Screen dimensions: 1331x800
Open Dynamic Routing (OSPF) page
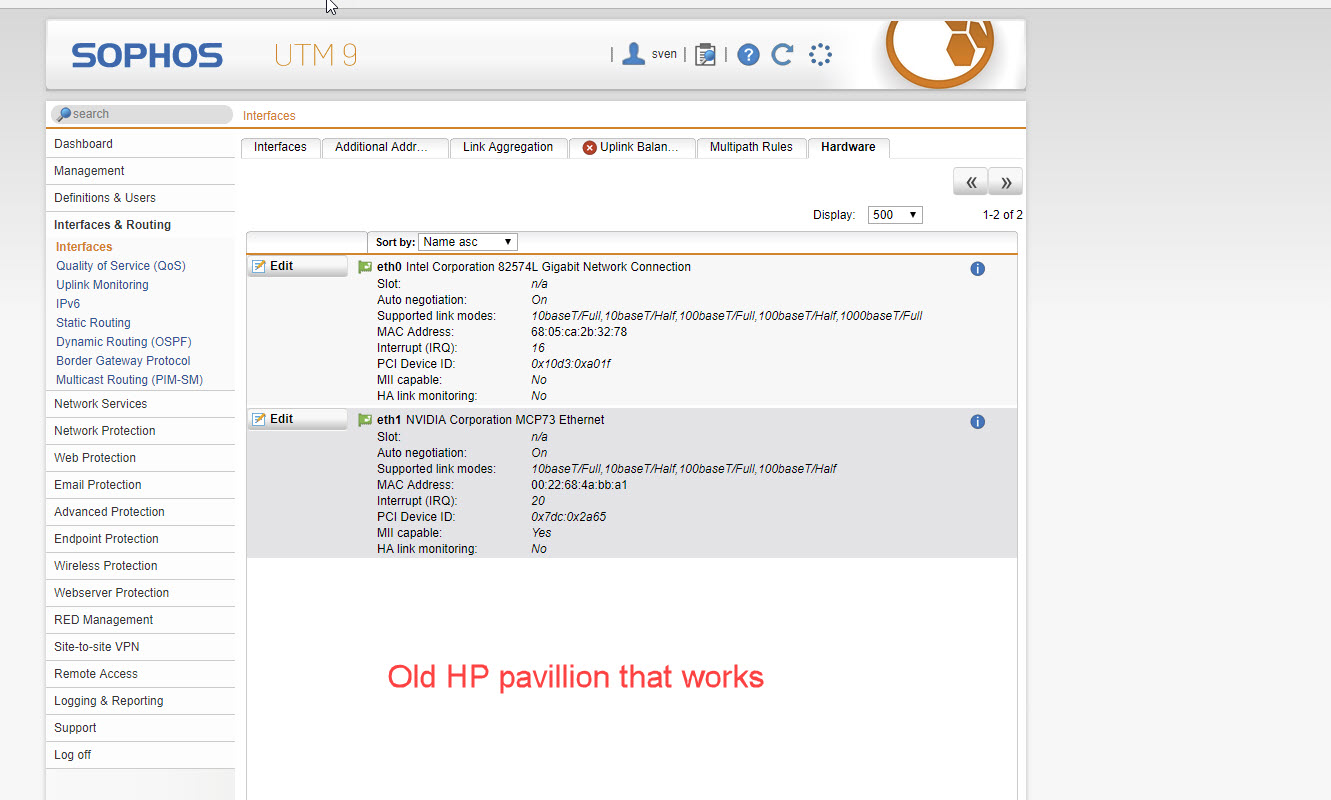pyautogui.click(x=124, y=342)
